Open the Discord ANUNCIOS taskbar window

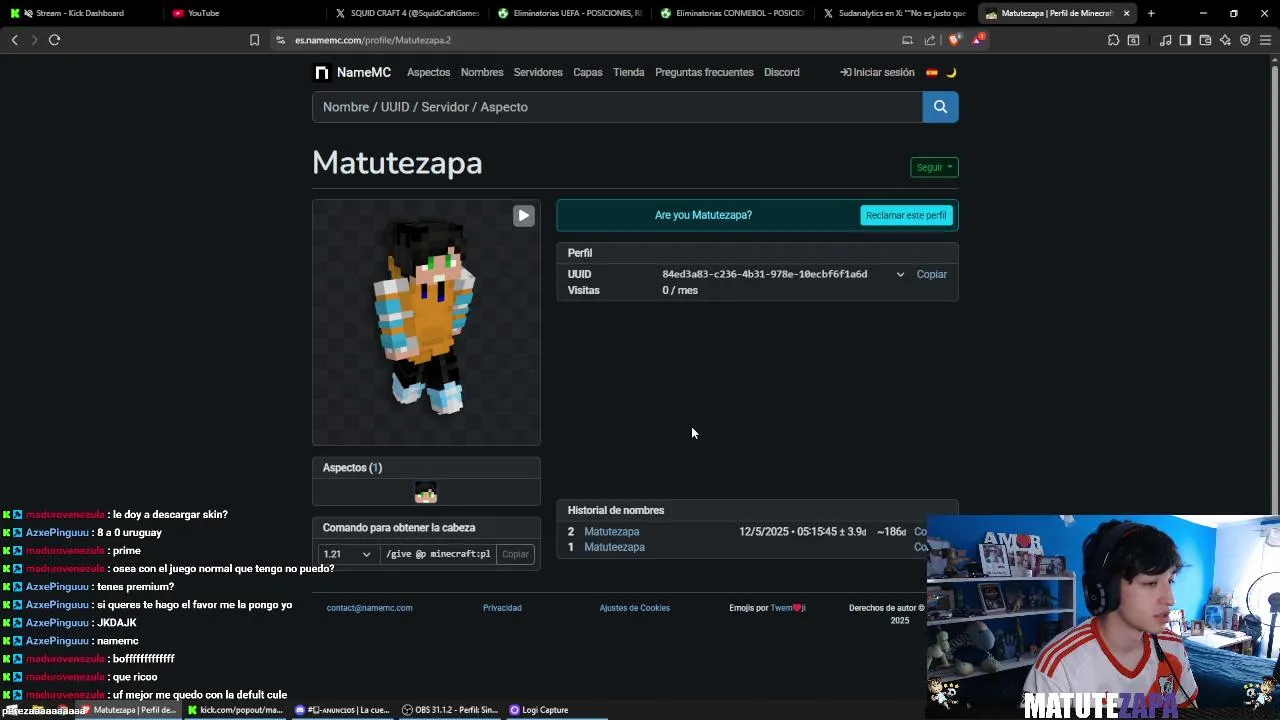click(x=342, y=710)
